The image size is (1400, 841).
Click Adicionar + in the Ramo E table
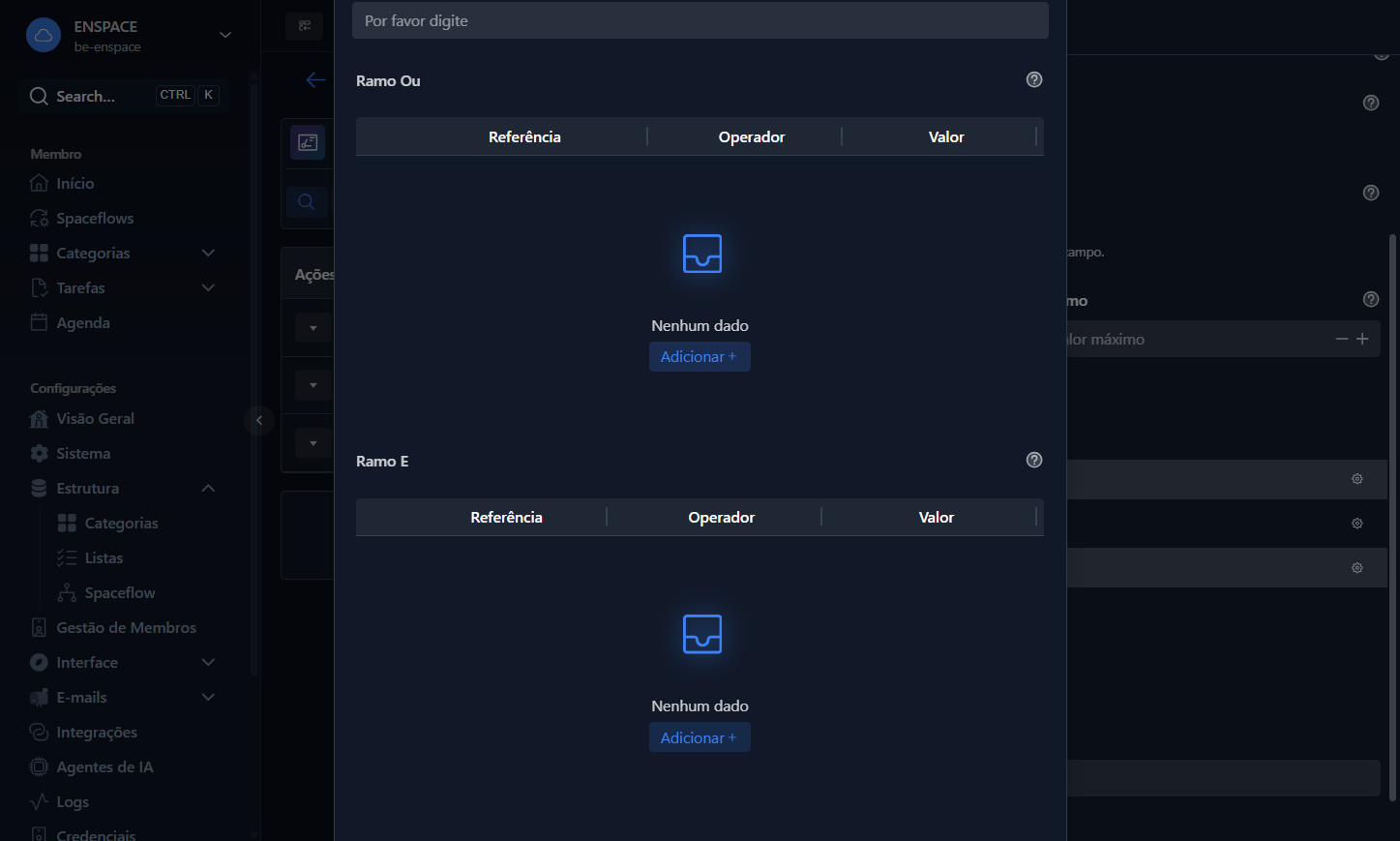coord(700,737)
